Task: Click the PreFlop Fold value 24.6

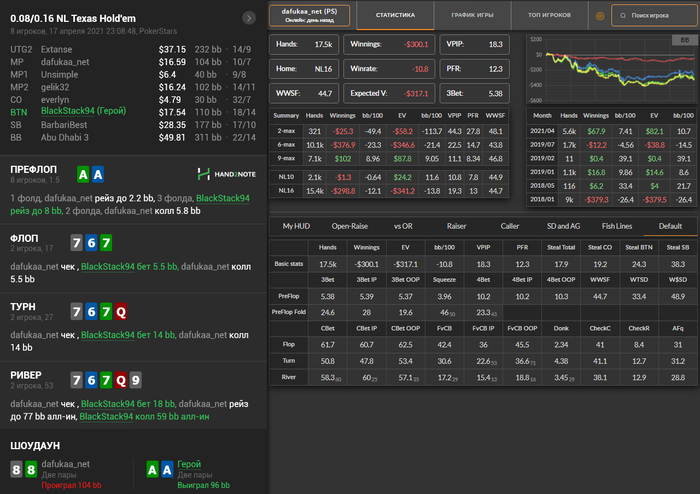Action: click(x=327, y=312)
